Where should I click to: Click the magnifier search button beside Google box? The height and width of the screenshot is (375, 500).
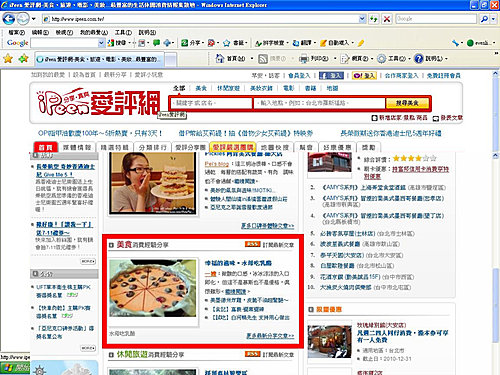[x=484, y=19]
